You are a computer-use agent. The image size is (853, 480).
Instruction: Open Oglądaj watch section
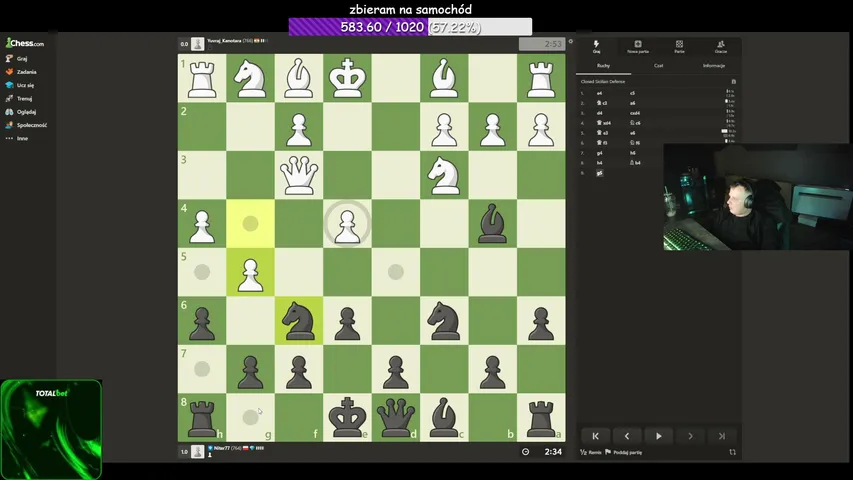coord(21,112)
